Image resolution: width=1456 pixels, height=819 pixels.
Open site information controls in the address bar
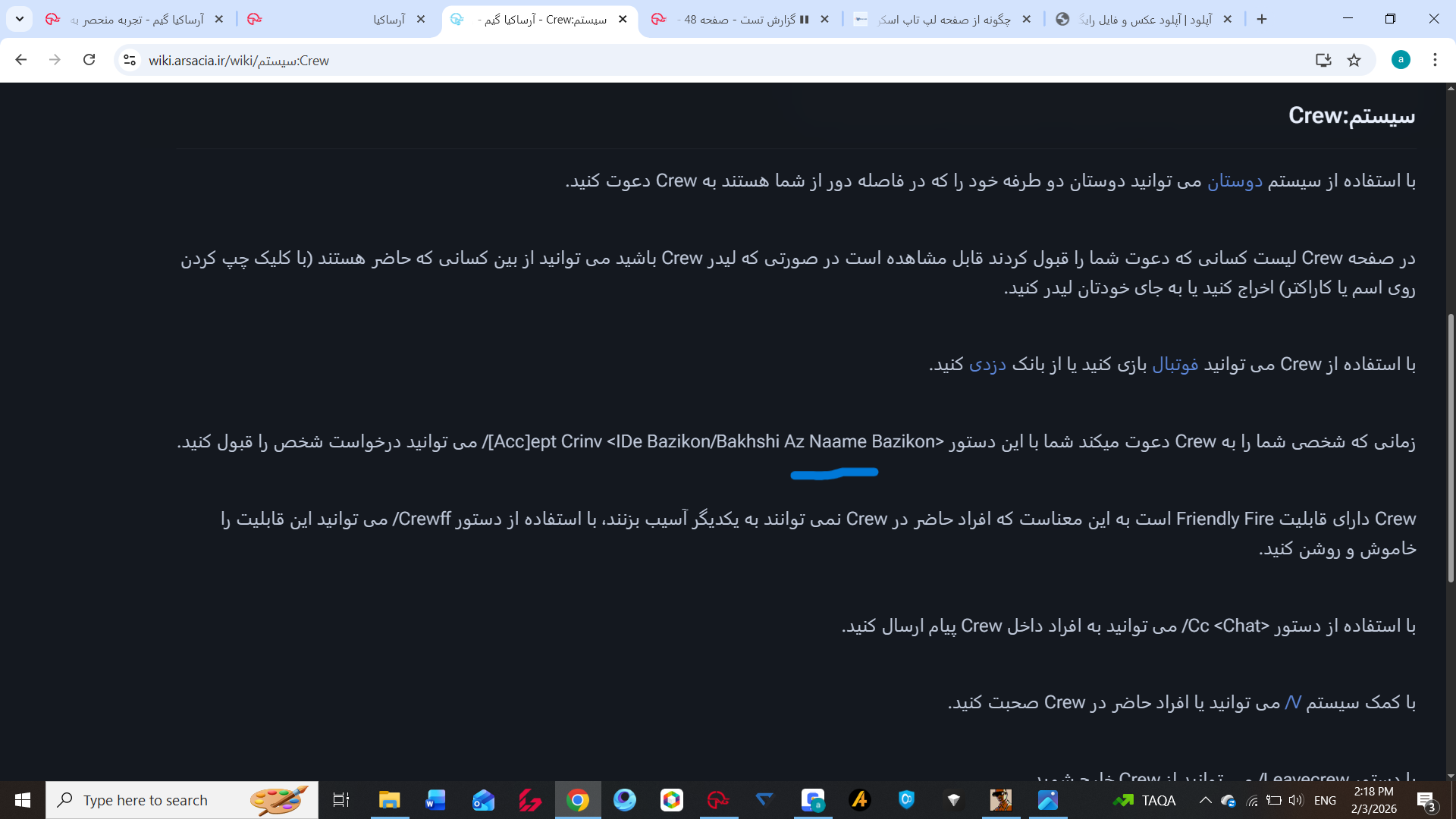(129, 60)
